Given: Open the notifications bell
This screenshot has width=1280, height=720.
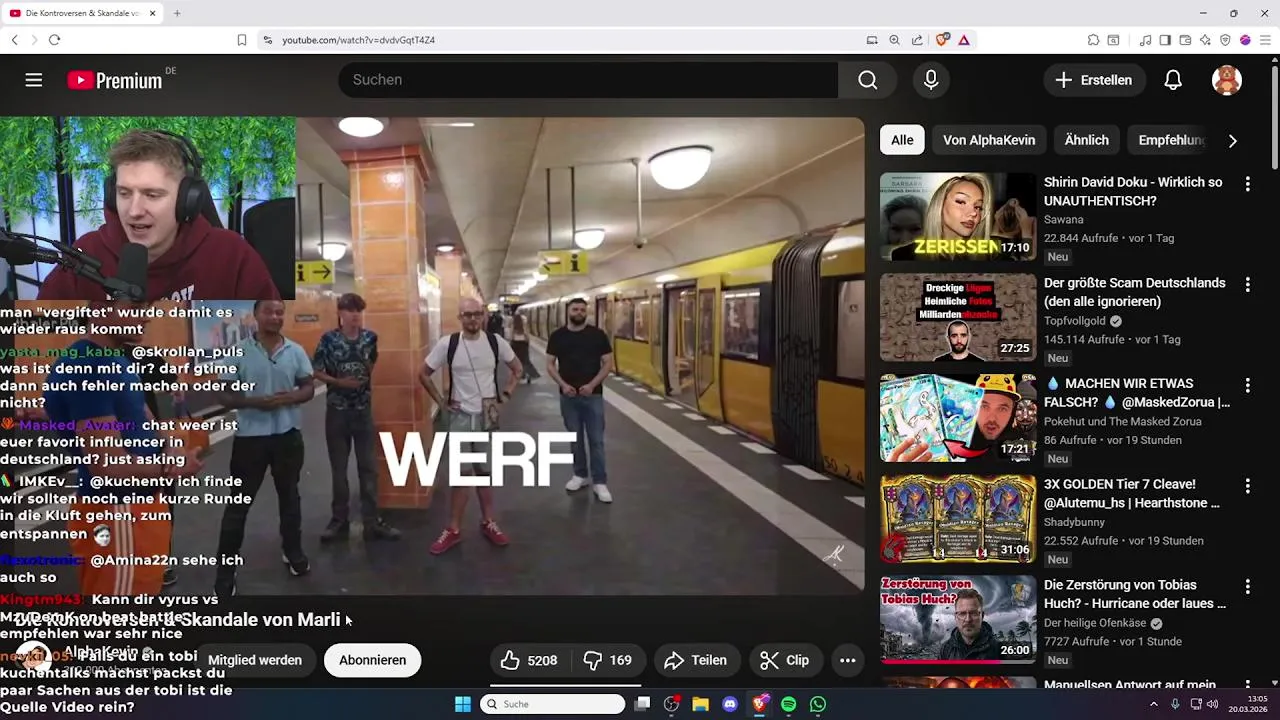Looking at the screenshot, I should coord(1173,80).
